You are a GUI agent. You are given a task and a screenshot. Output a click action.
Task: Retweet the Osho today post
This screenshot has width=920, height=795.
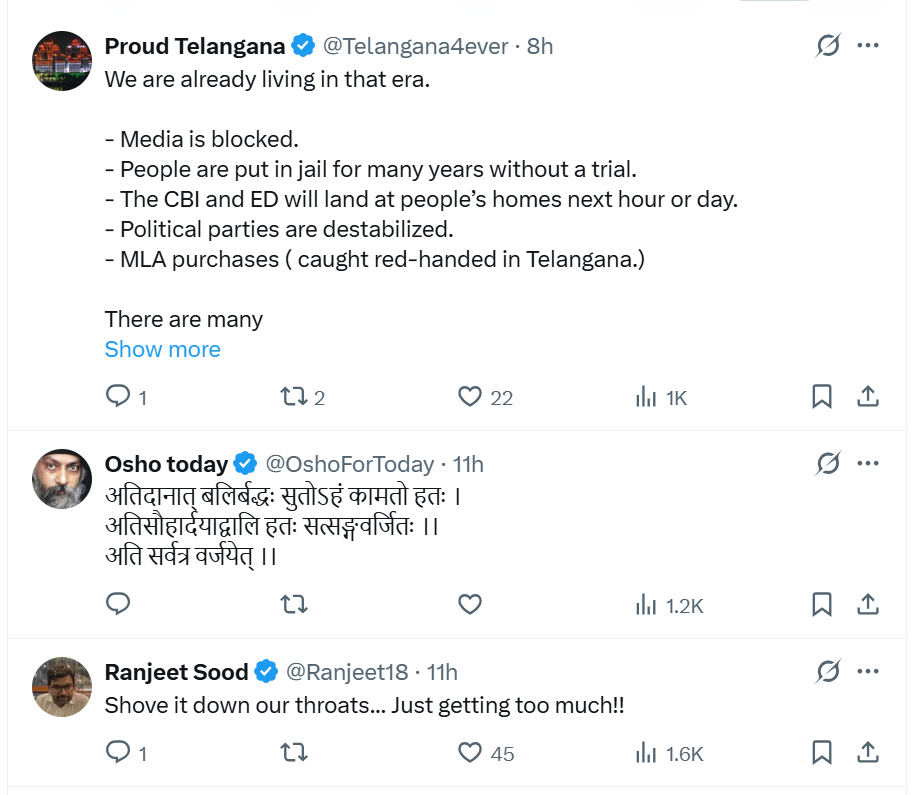tap(294, 604)
